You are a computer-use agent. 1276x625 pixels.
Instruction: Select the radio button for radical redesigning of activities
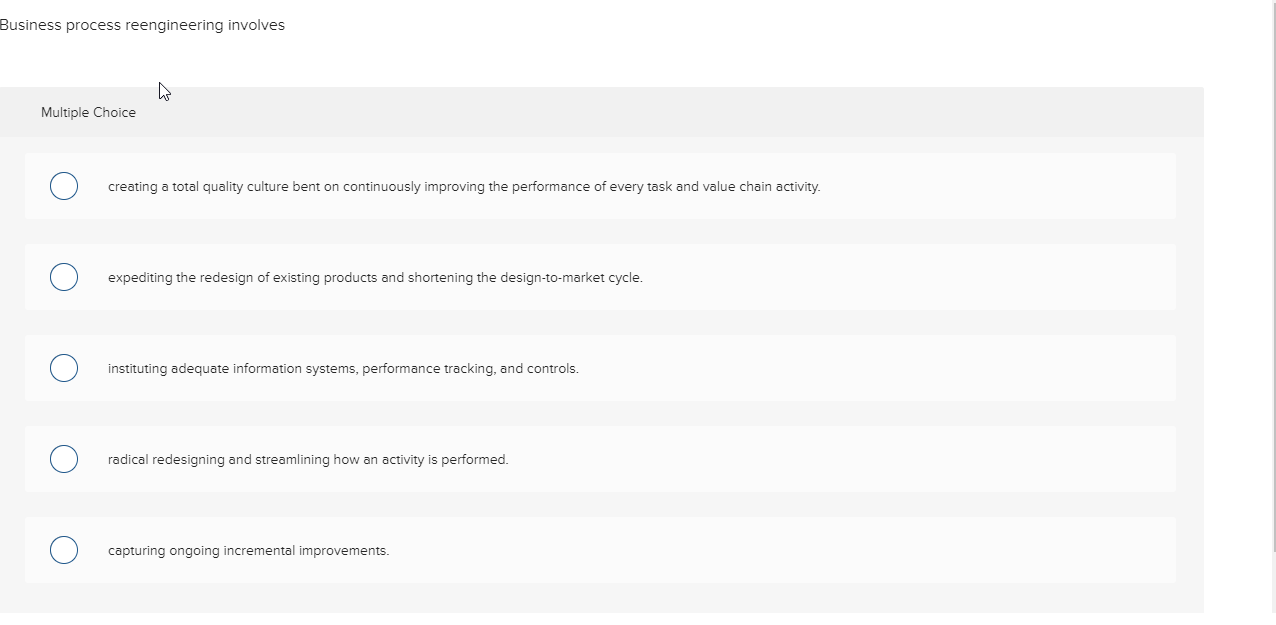(x=63, y=459)
